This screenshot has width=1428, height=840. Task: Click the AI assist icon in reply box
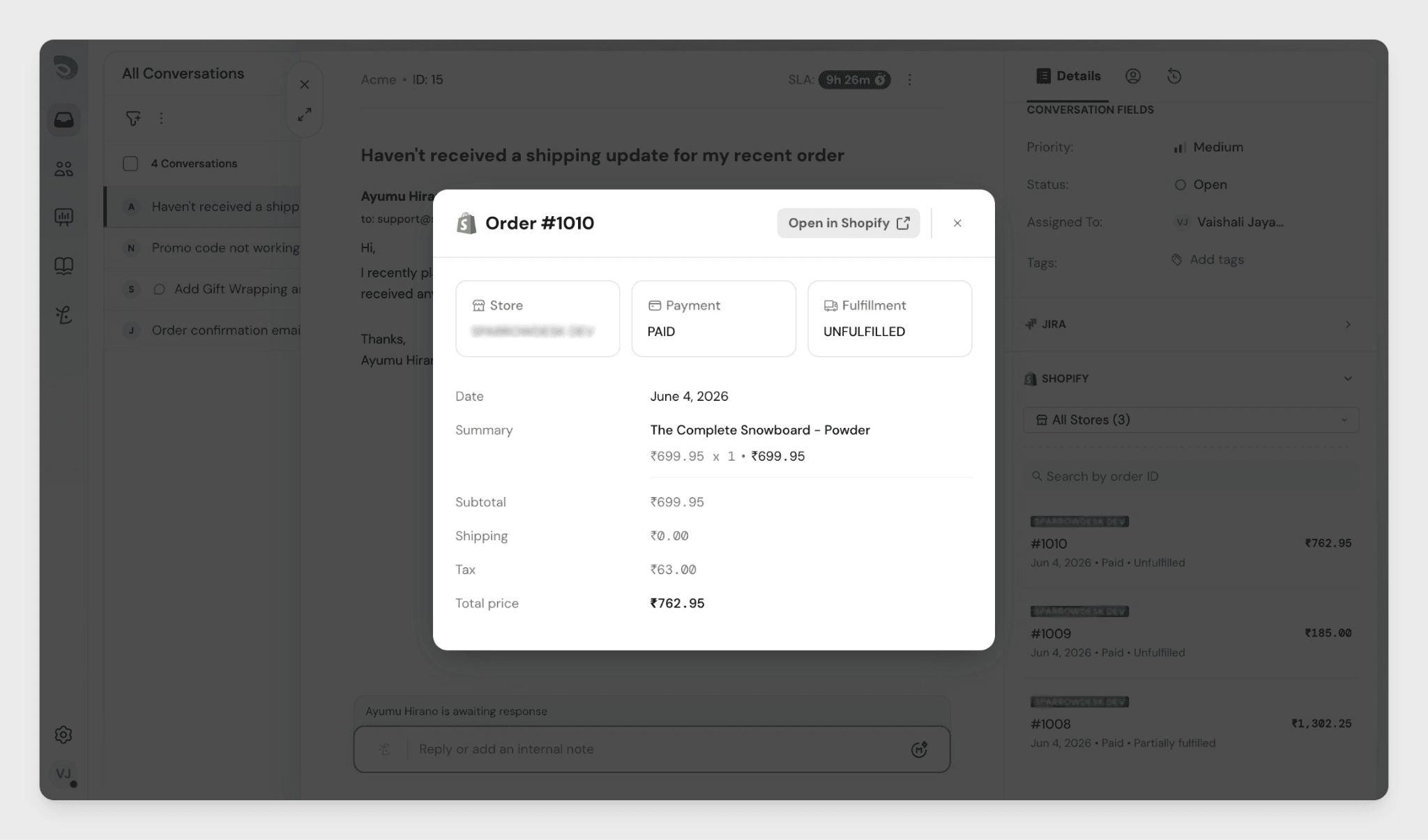click(384, 749)
